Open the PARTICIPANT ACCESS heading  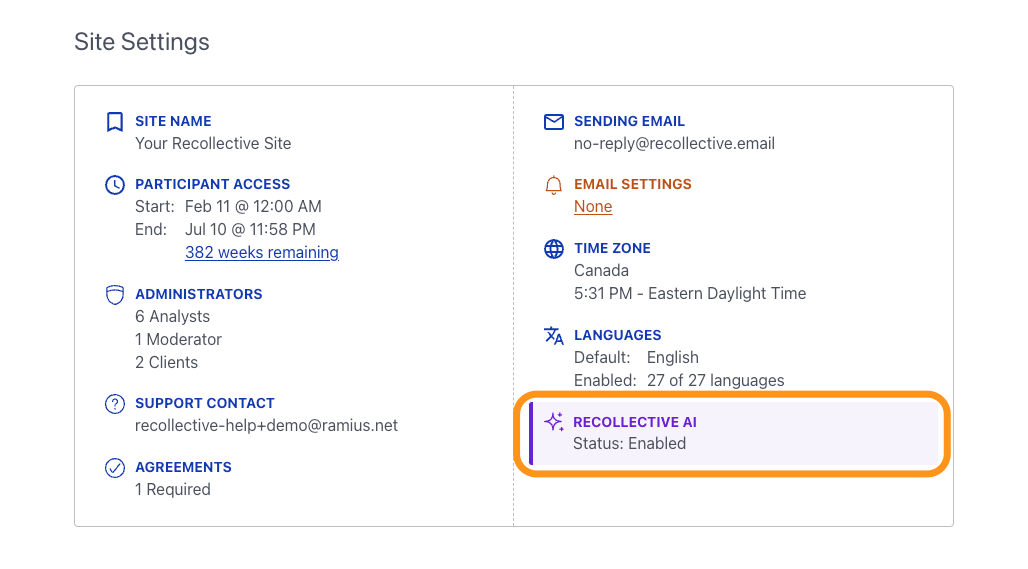[x=212, y=184]
